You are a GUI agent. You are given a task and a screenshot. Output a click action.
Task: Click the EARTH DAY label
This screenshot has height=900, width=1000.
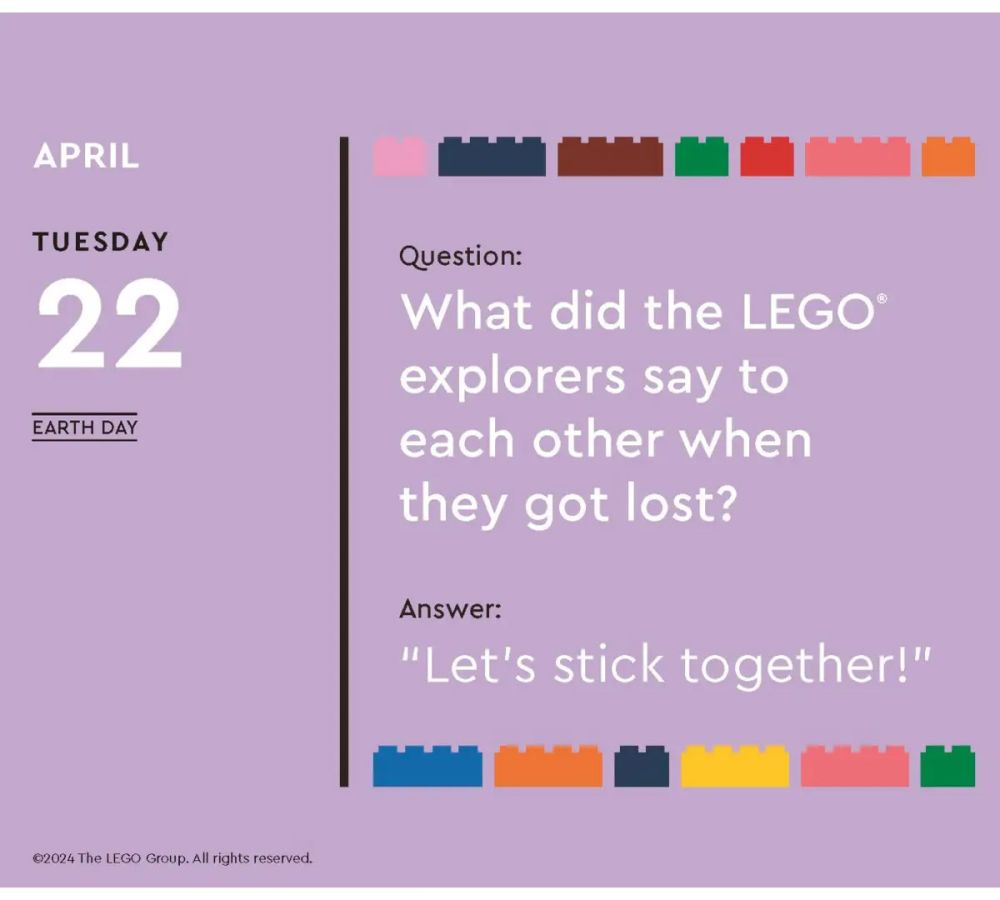pyautogui.click(x=85, y=427)
